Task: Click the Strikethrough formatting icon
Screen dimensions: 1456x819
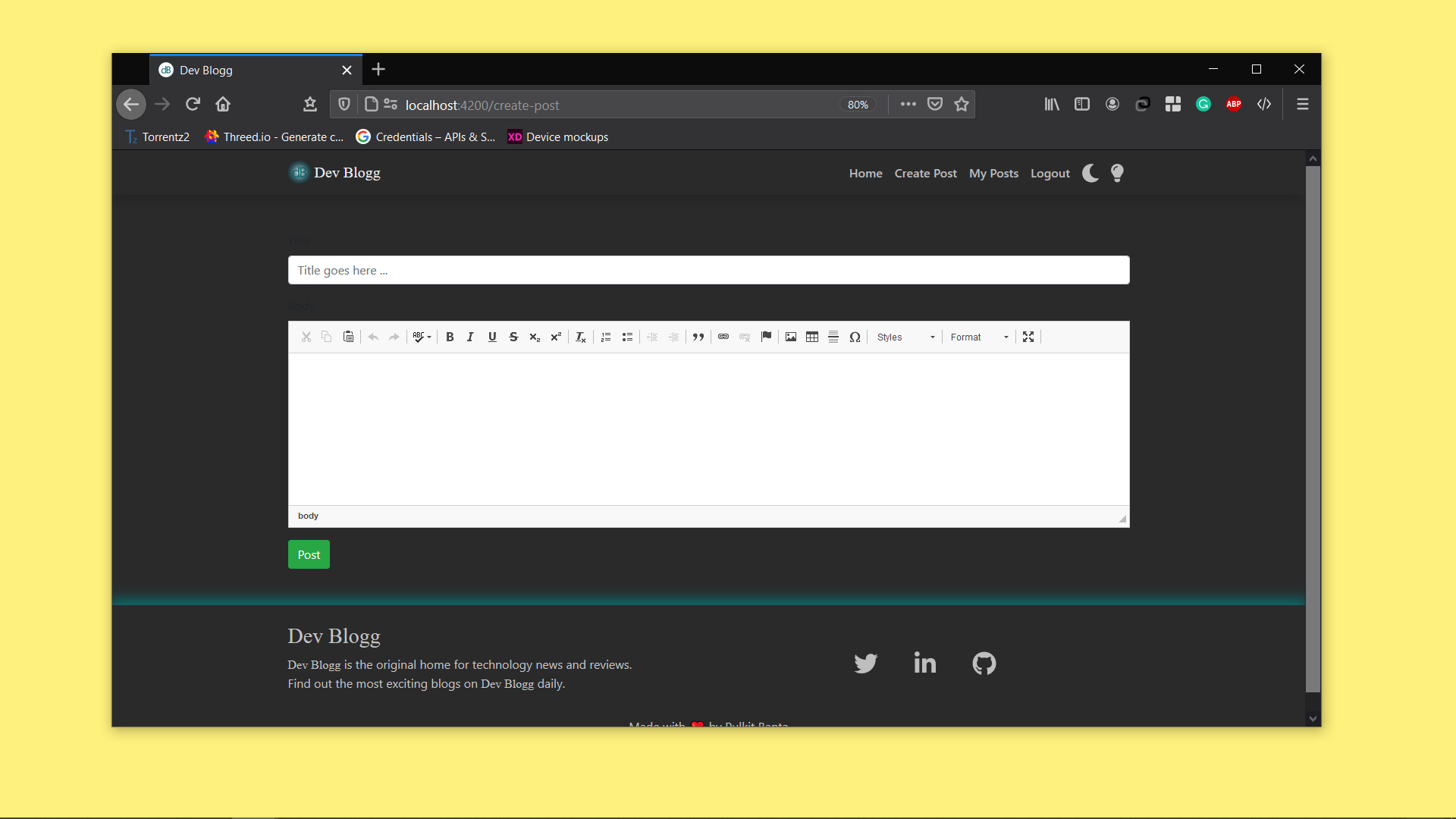Action: [x=513, y=337]
